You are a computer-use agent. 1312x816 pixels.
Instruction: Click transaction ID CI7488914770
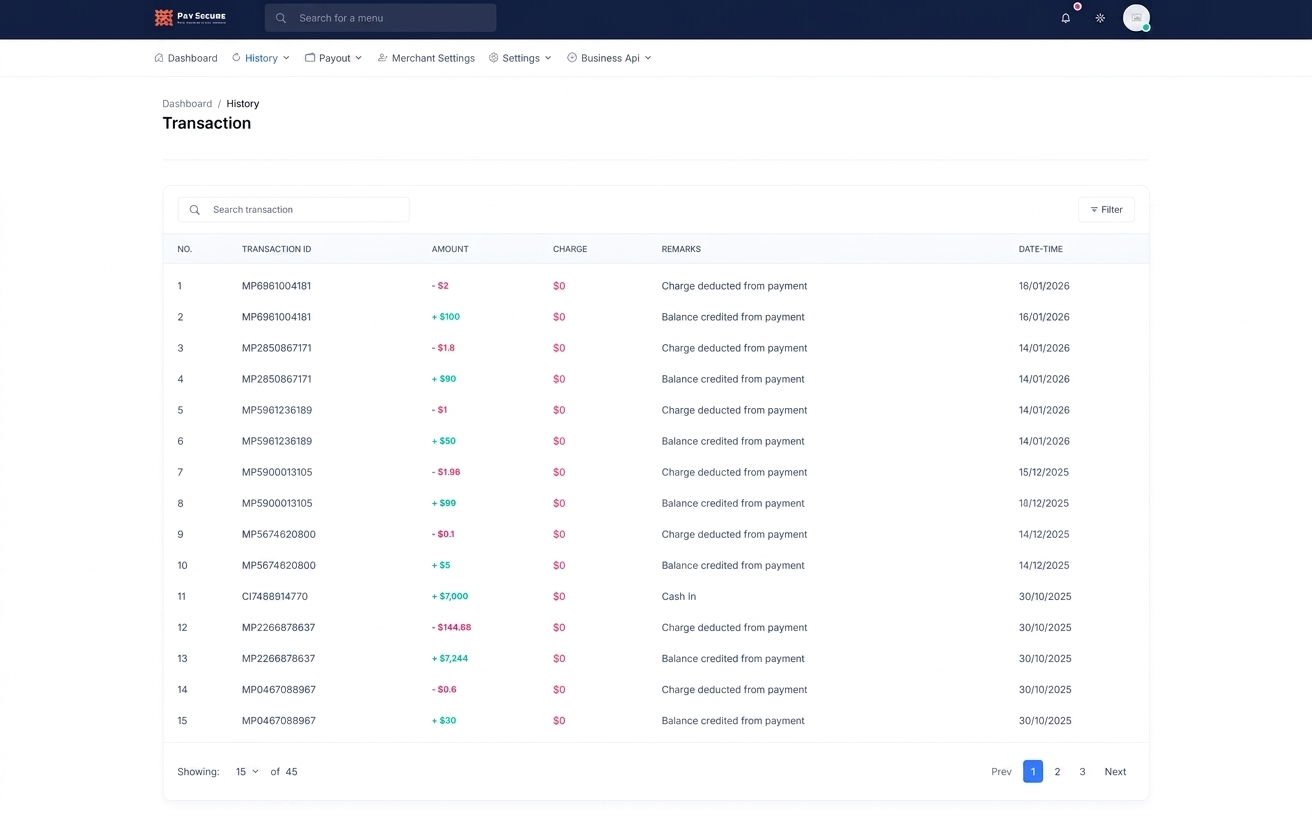[275, 597]
